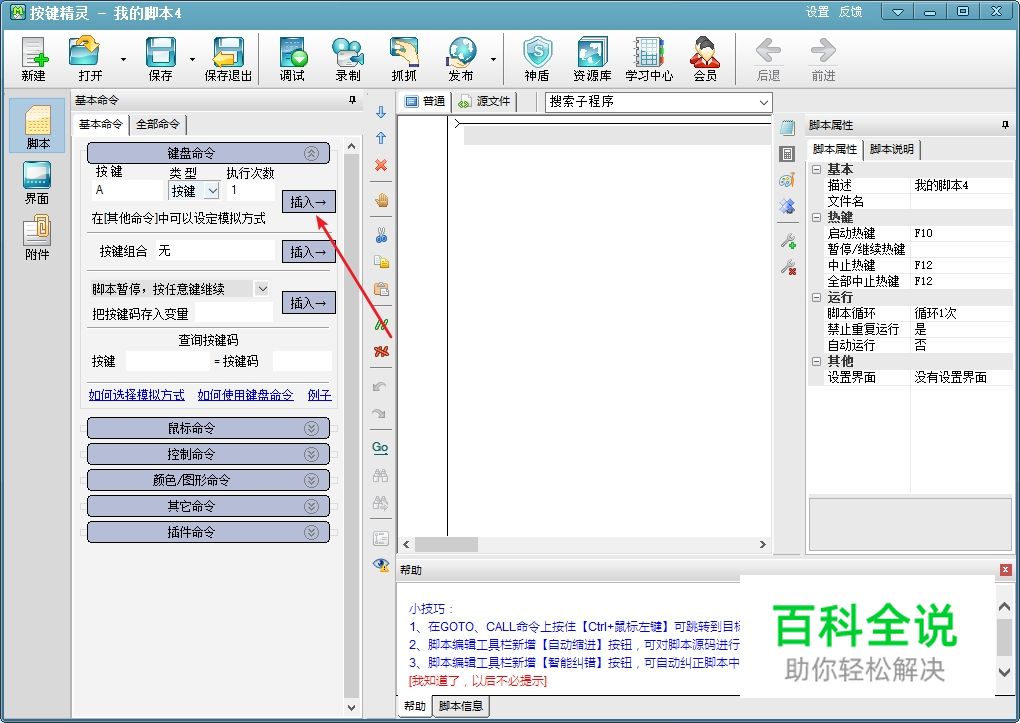Click the paint palette icon in side strip
This screenshot has height=723, width=1020.
pyautogui.click(x=788, y=180)
